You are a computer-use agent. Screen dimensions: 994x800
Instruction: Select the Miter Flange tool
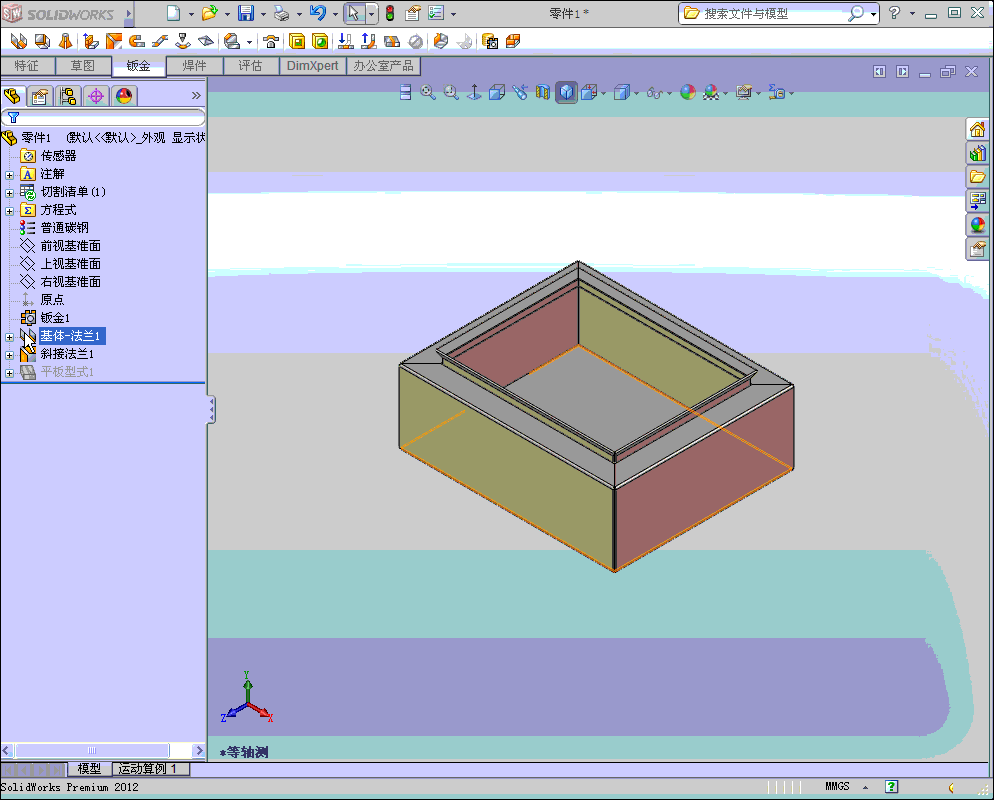[x=113, y=41]
